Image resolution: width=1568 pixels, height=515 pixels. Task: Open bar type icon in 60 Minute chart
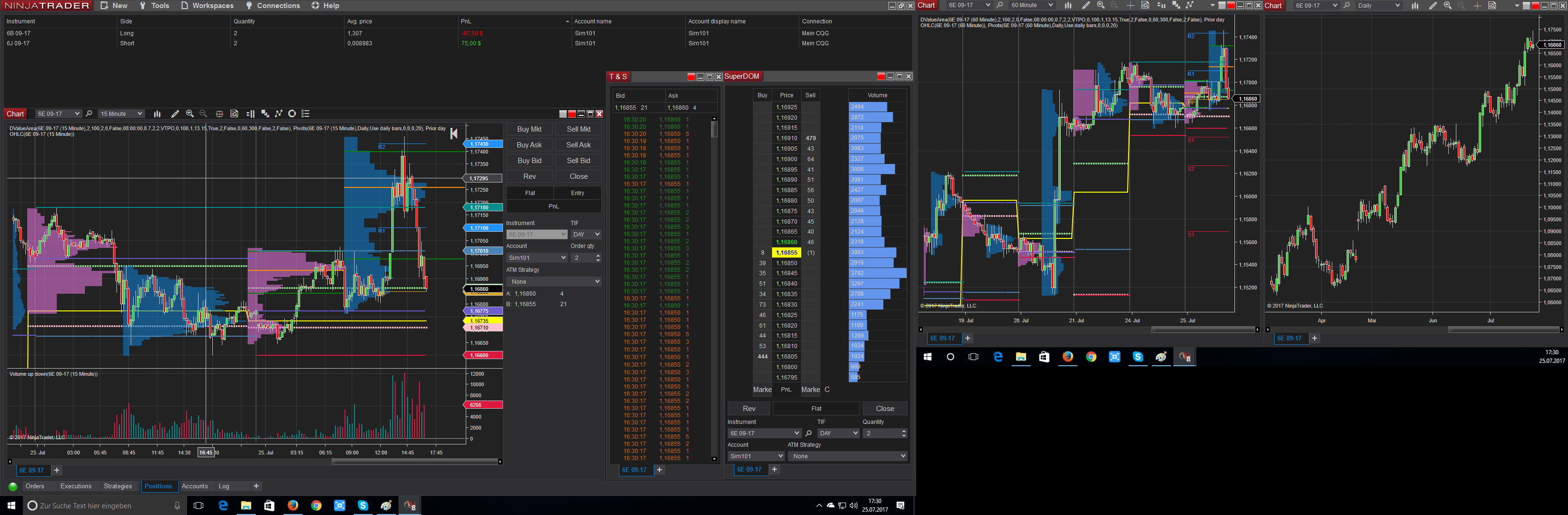coord(1067,5)
